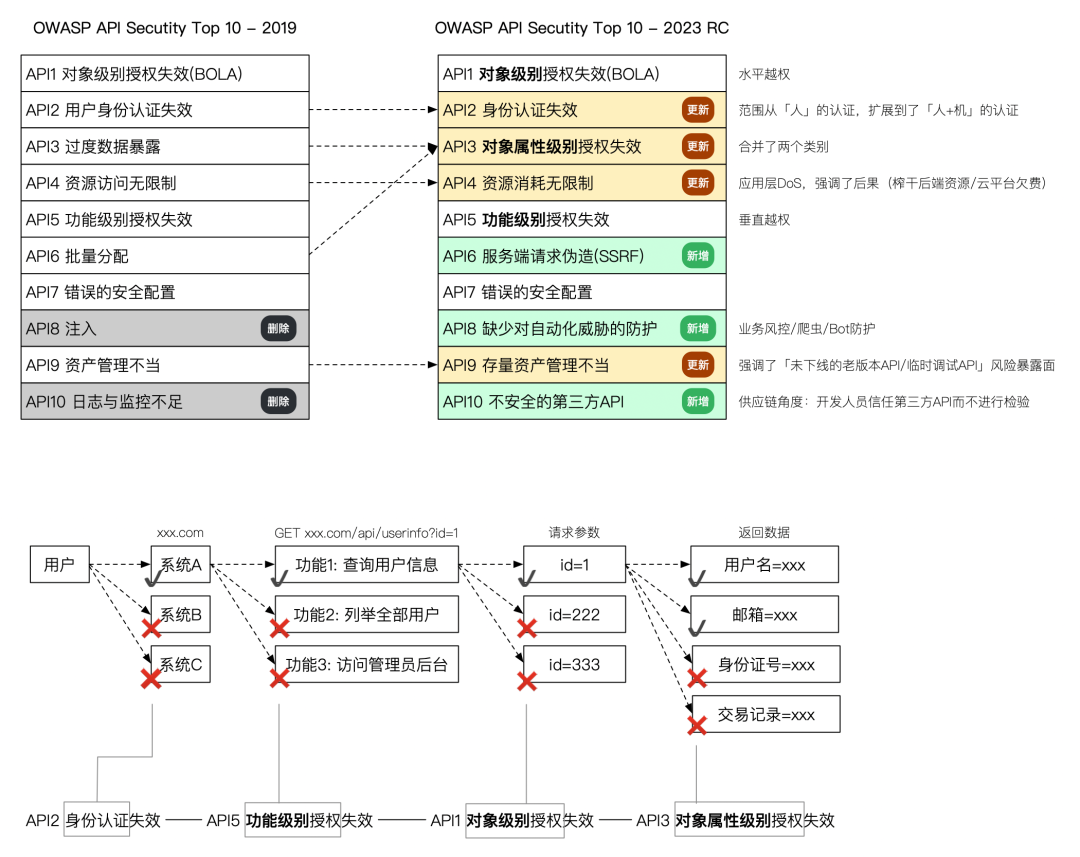Viewport: 1080px width, 857px height.
Task: Click the red X beside 系统B
Action: click(x=152, y=627)
